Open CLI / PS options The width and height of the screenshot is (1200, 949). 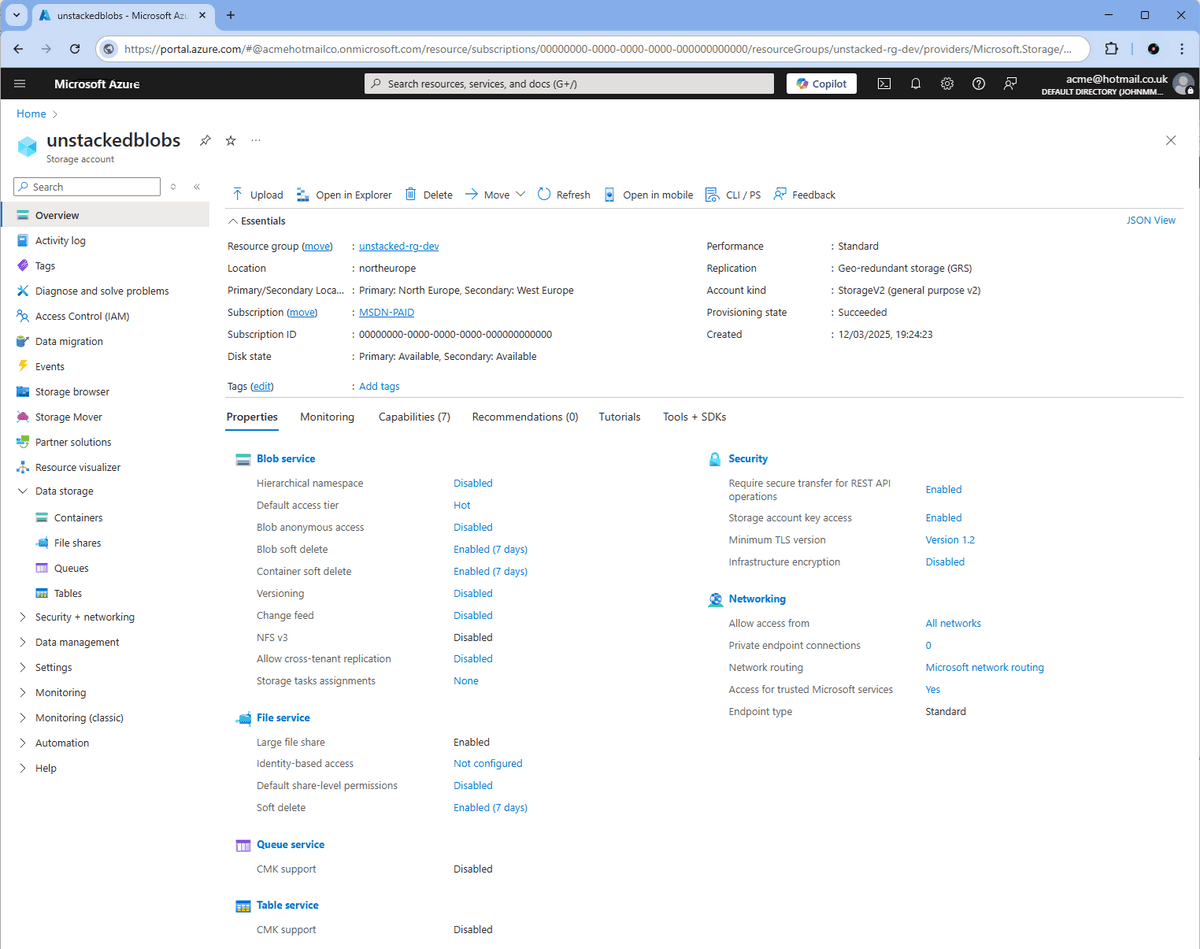733,194
